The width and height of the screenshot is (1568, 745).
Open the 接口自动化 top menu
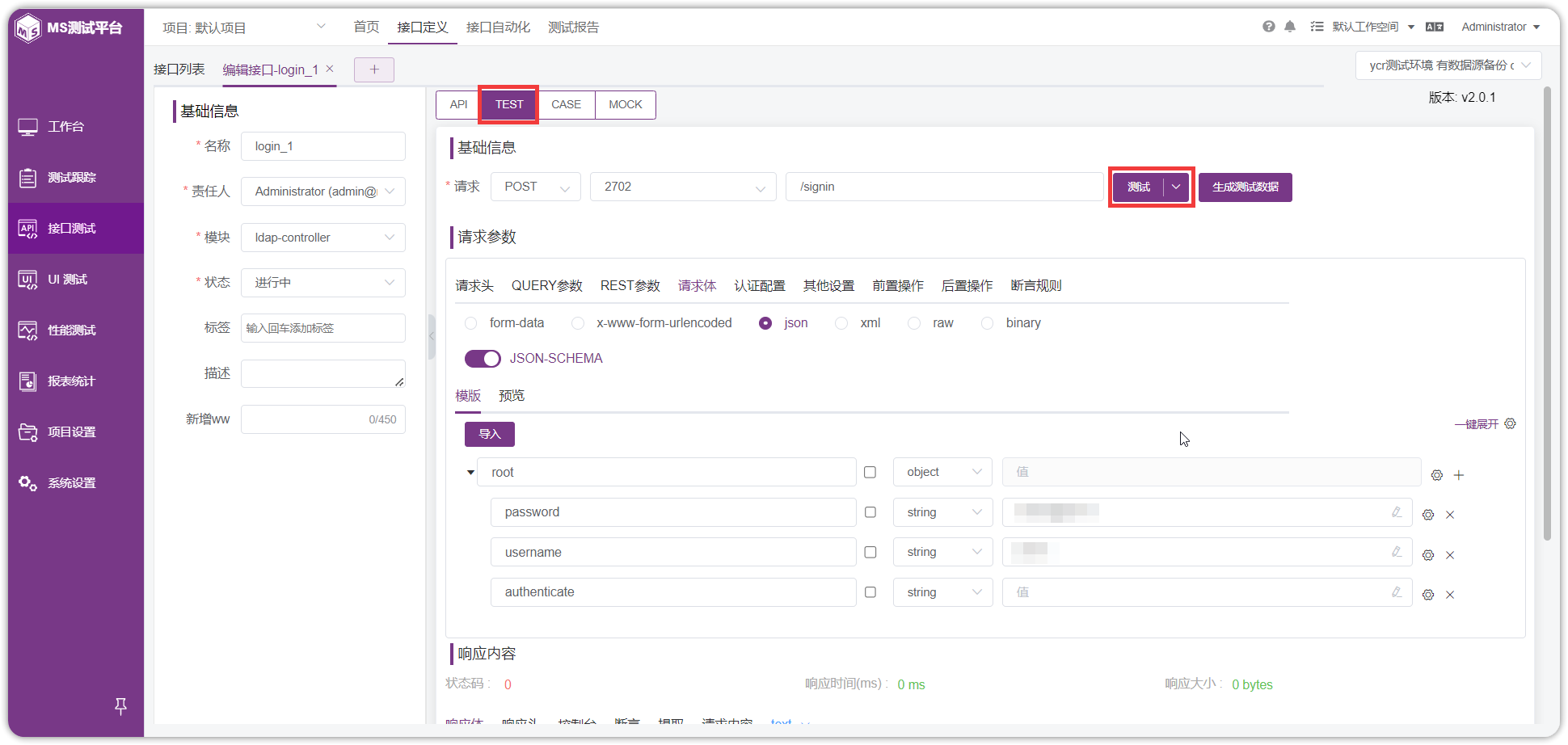pos(498,27)
